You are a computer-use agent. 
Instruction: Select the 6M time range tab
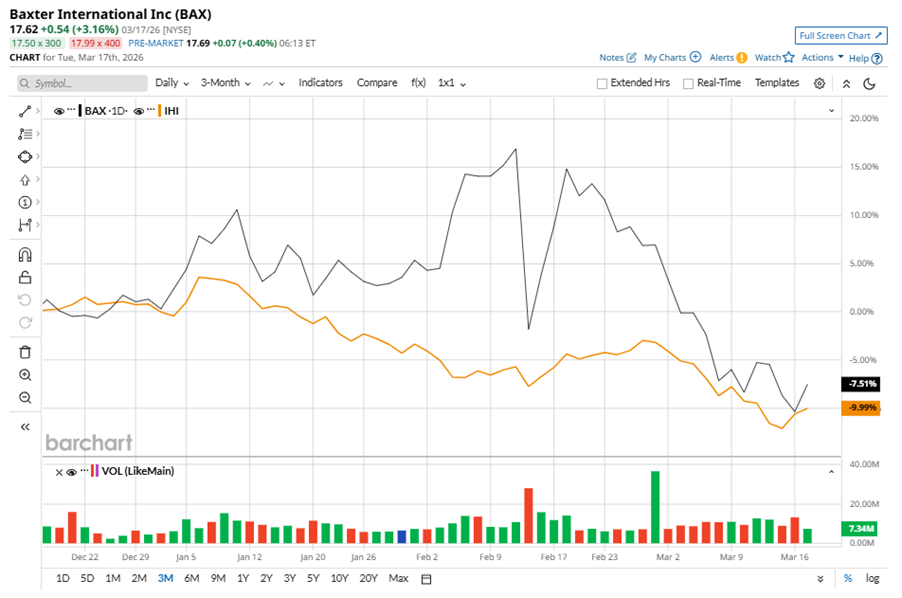tap(191, 579)
